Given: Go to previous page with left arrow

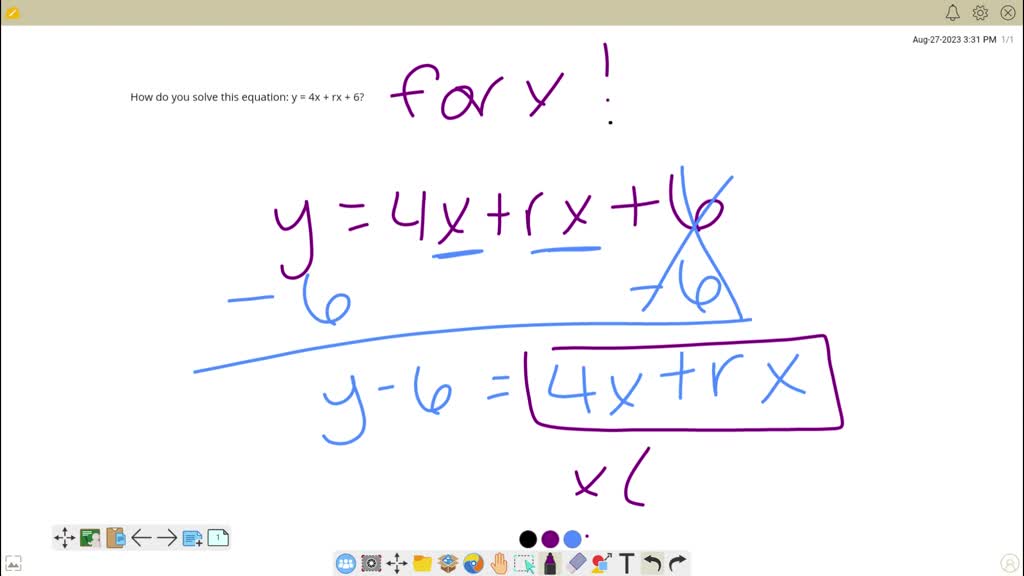Looking at the screenshot, I should pos(141,538).
